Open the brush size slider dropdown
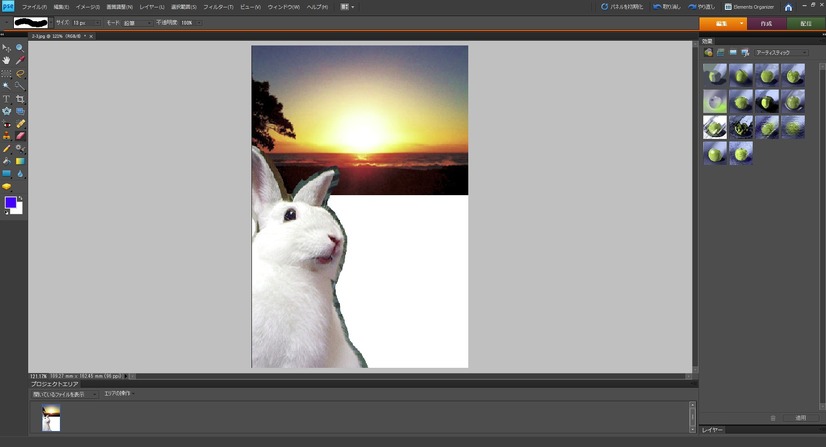826x447 pixels. tap(97, 23)
